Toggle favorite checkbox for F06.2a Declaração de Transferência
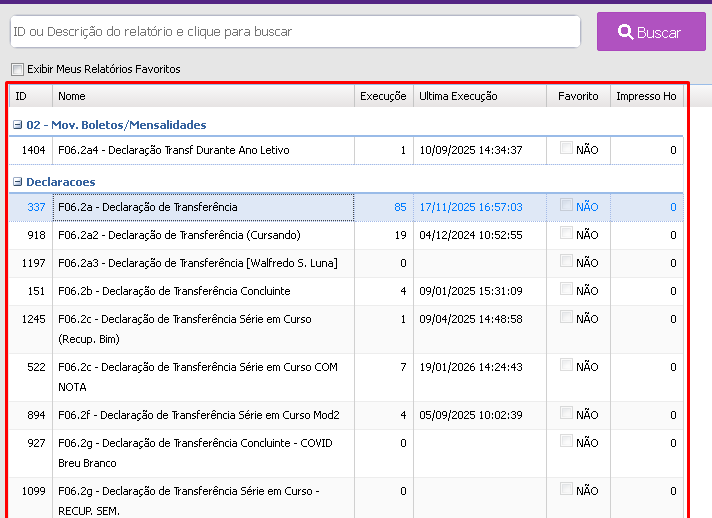The image size is (712, 518). click(567, 206)
